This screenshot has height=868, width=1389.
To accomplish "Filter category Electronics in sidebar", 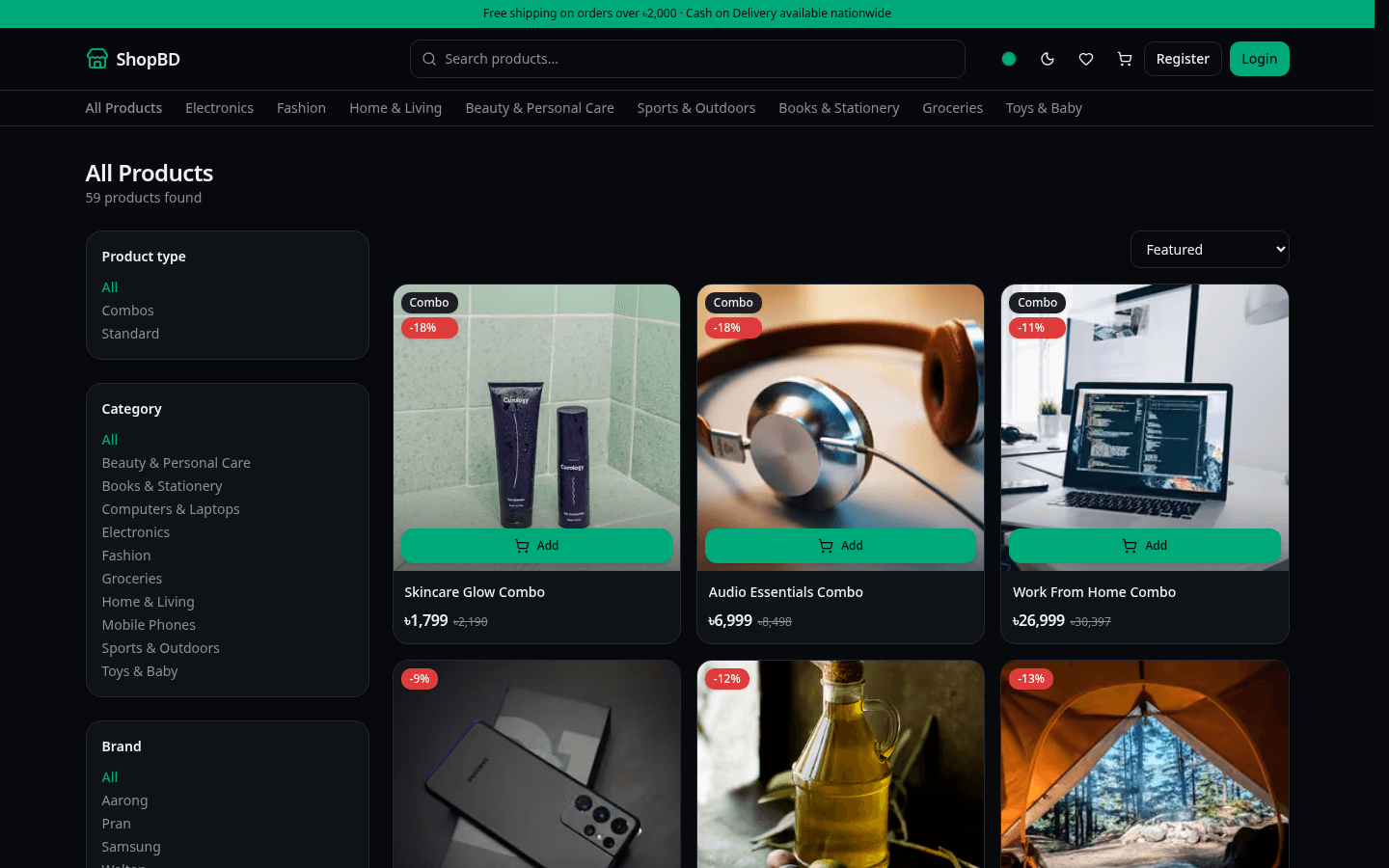I will (136, 532).
